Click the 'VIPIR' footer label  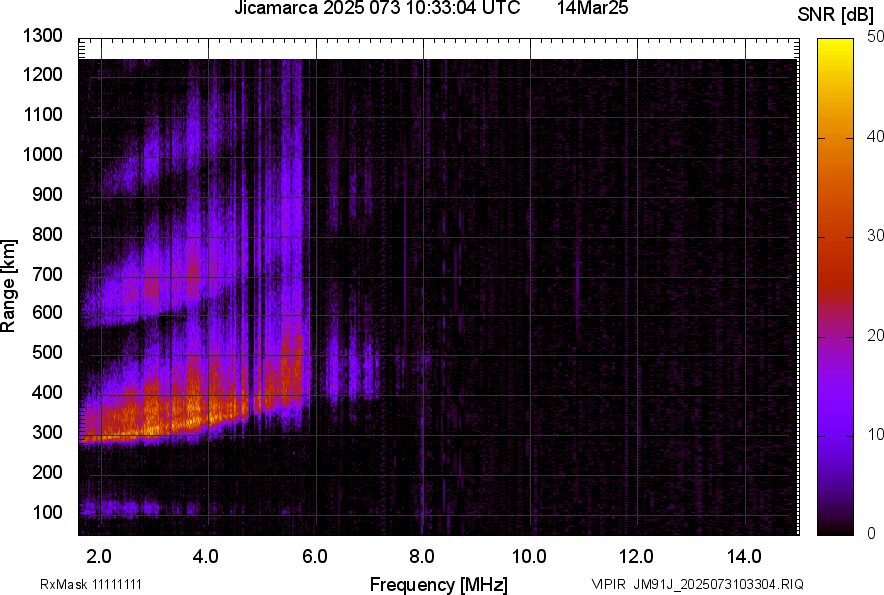[x=608, y=584]
